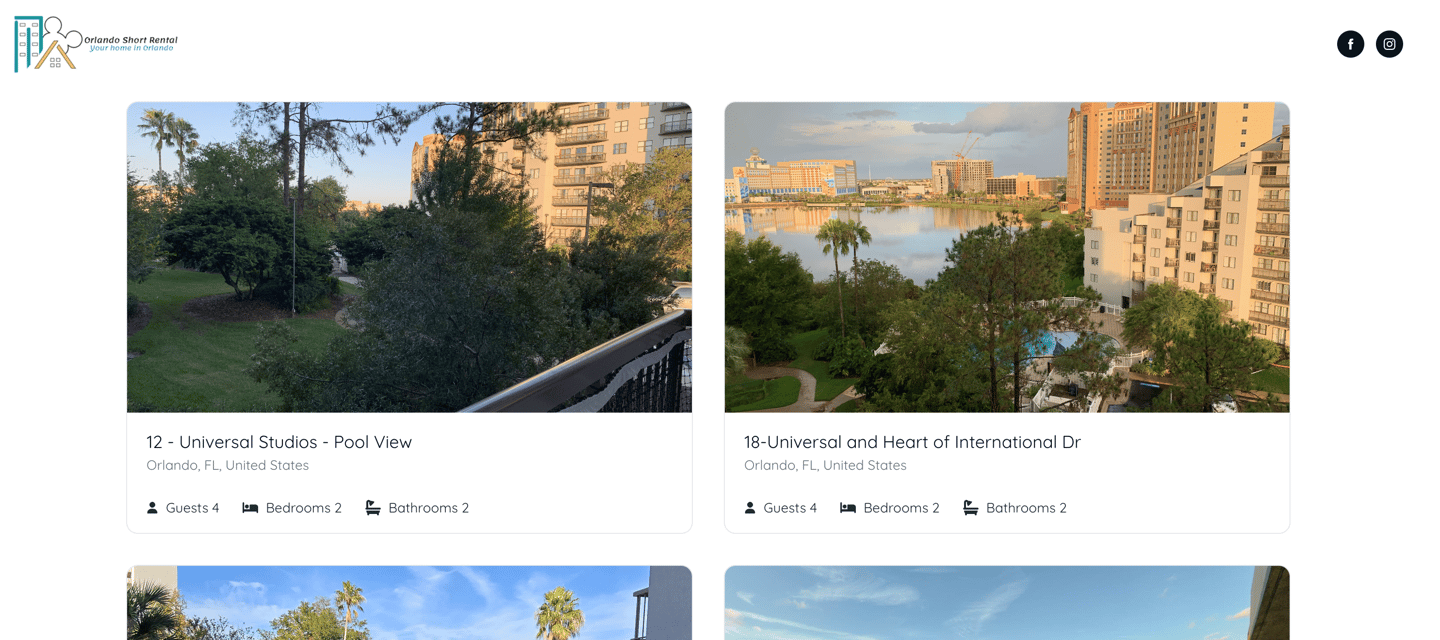Viewport: 1440px width, 640px height.
Task: Open the lake view photo of listing 18
Action: point(1007,257)
